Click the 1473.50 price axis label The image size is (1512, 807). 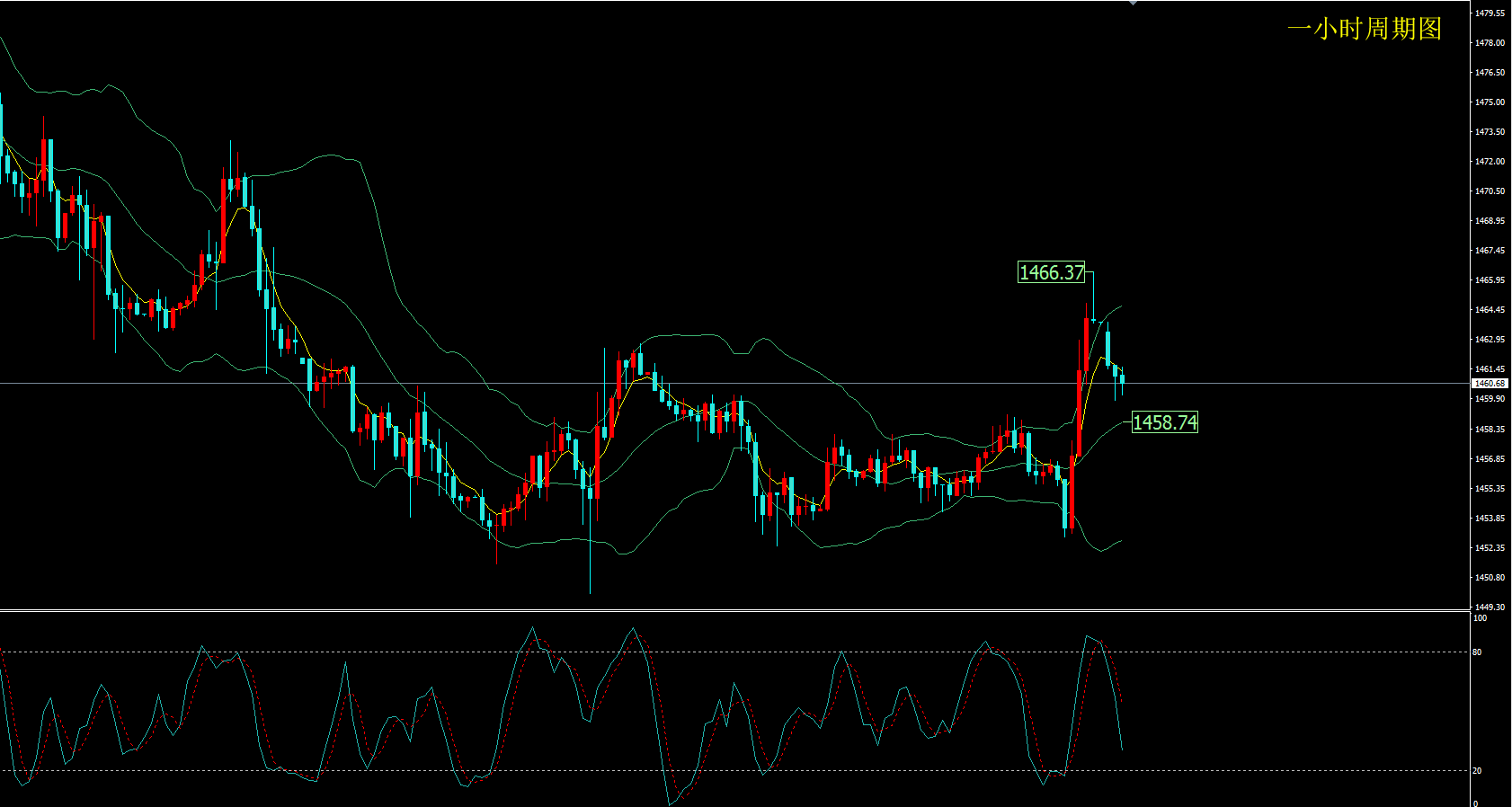coord(1490,132)
